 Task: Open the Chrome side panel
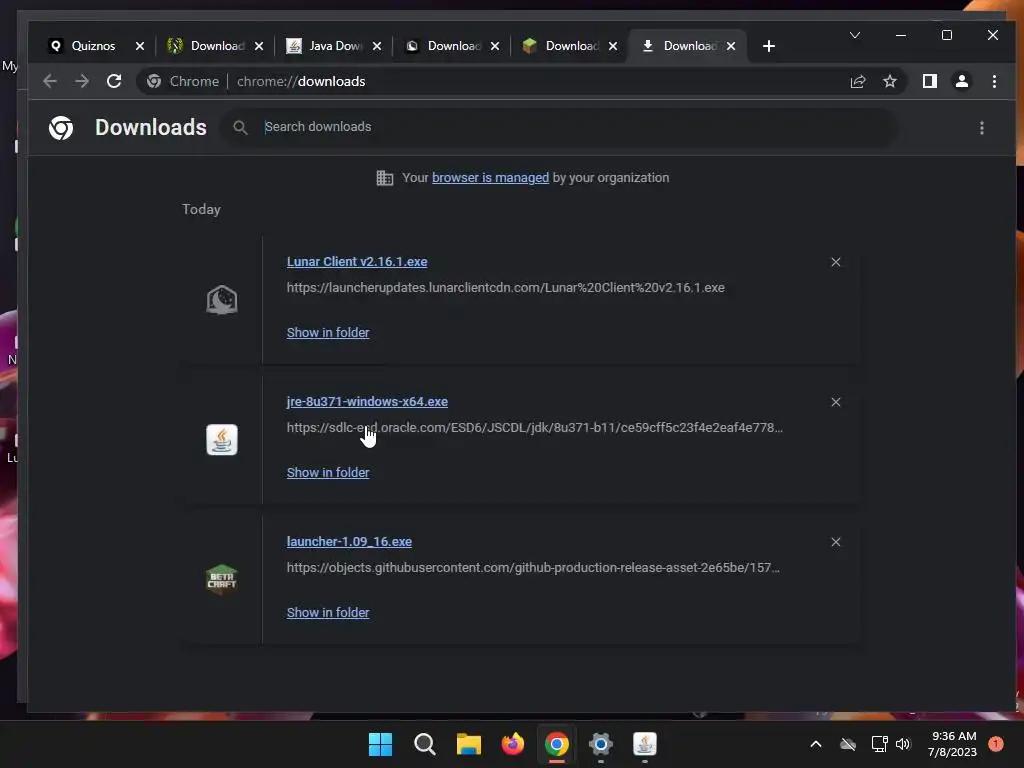point(930,81)
